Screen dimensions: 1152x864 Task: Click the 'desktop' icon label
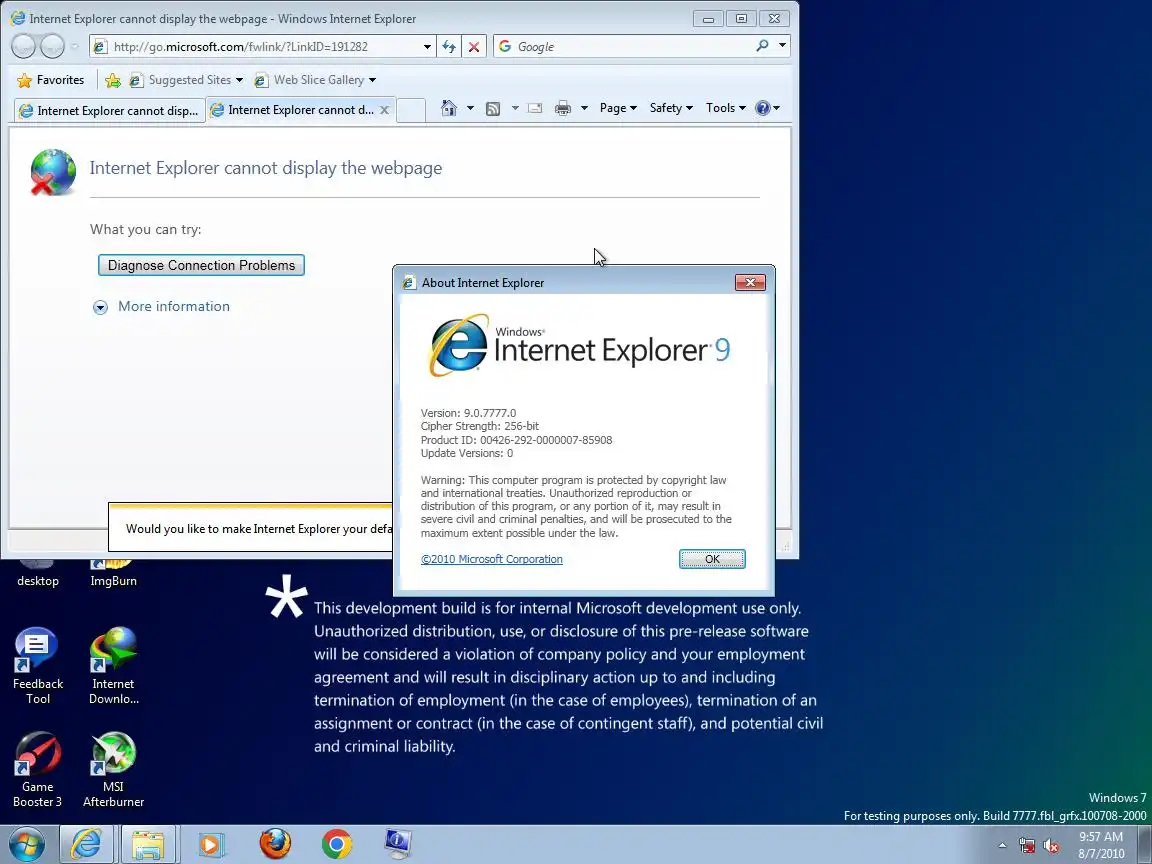[37, 581]
